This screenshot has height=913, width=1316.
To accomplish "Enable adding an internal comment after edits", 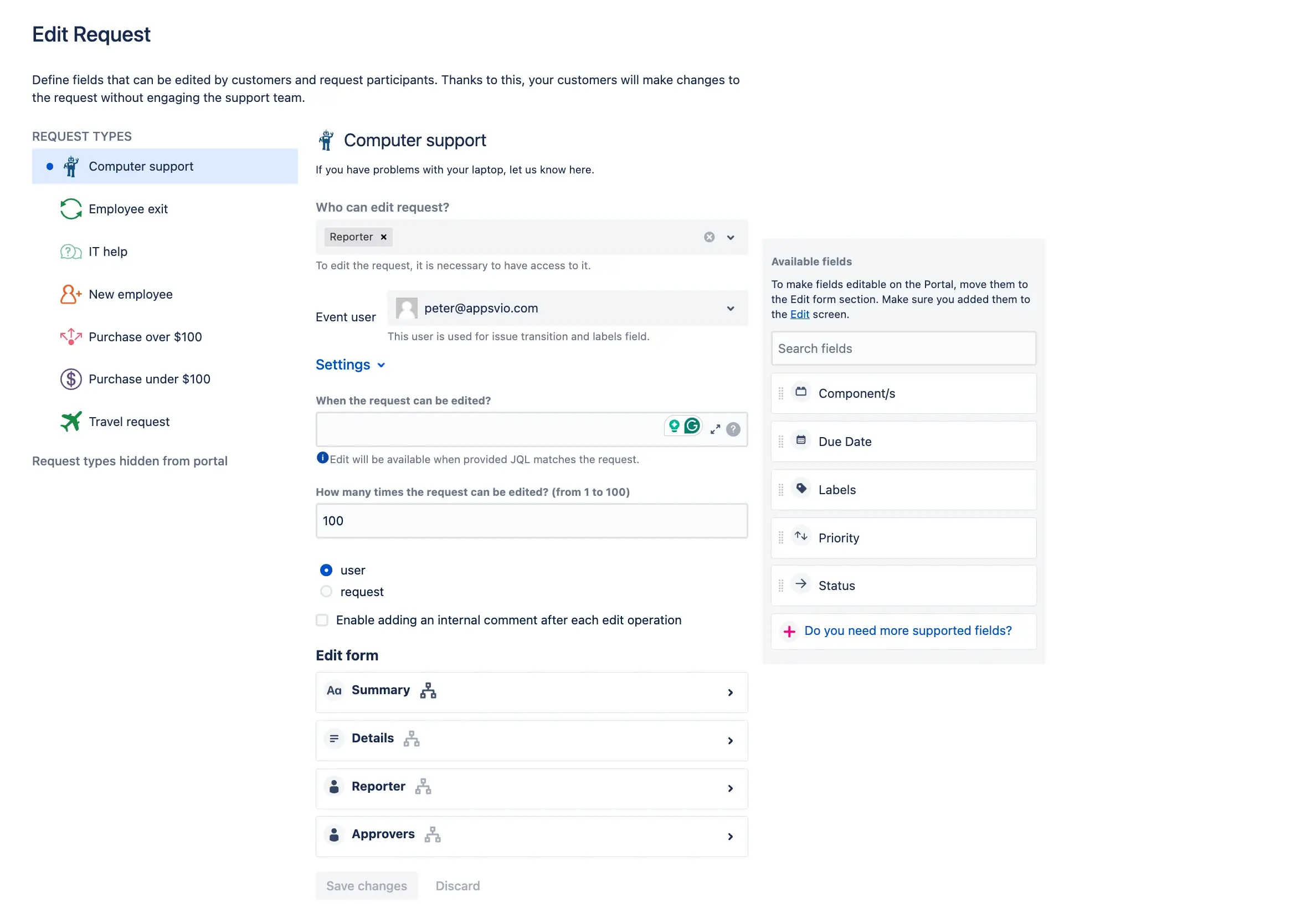I will pyautogui.click(x=322, y=620).
